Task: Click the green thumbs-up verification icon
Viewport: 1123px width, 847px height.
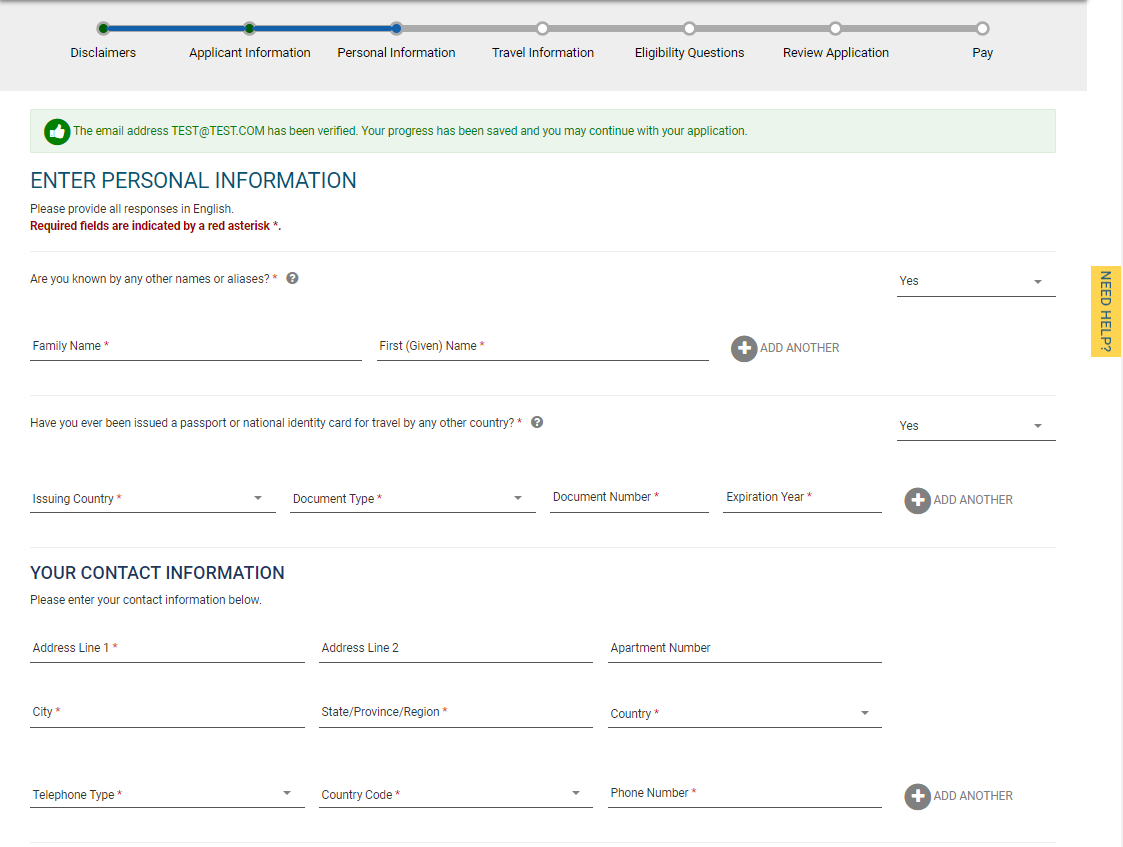Action: pos(57,131)
